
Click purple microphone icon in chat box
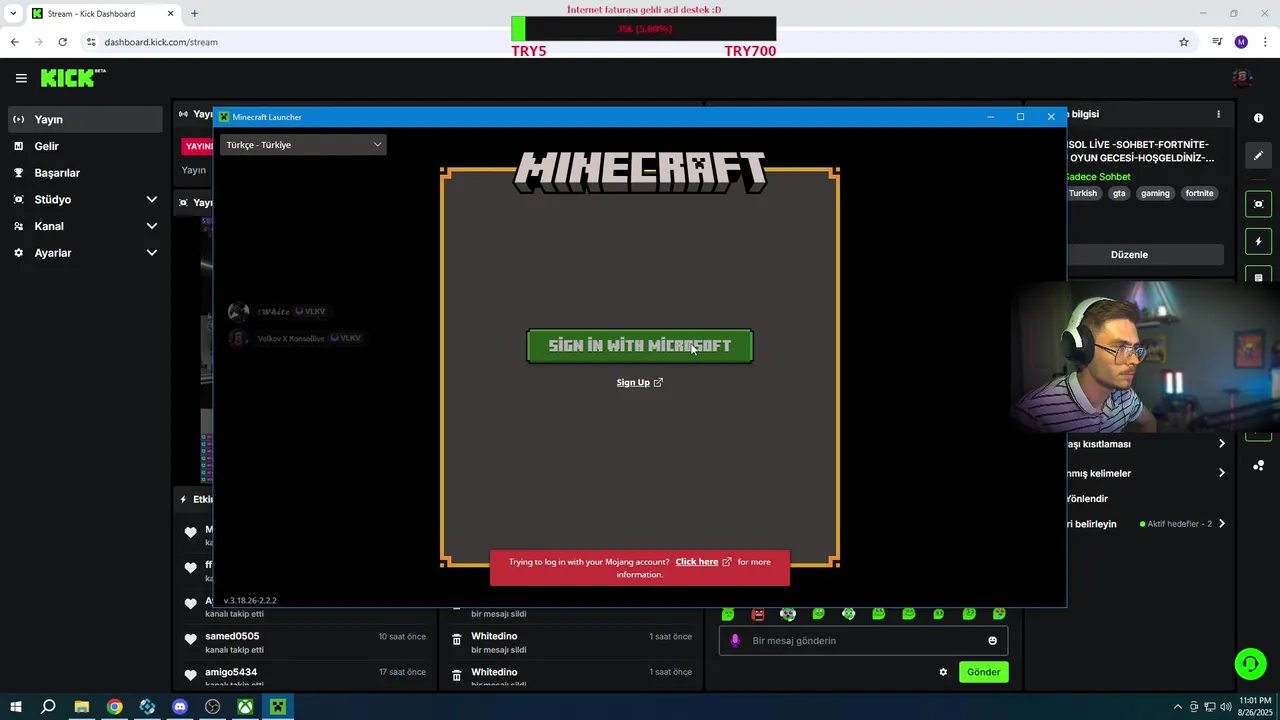tap(735, 641)
